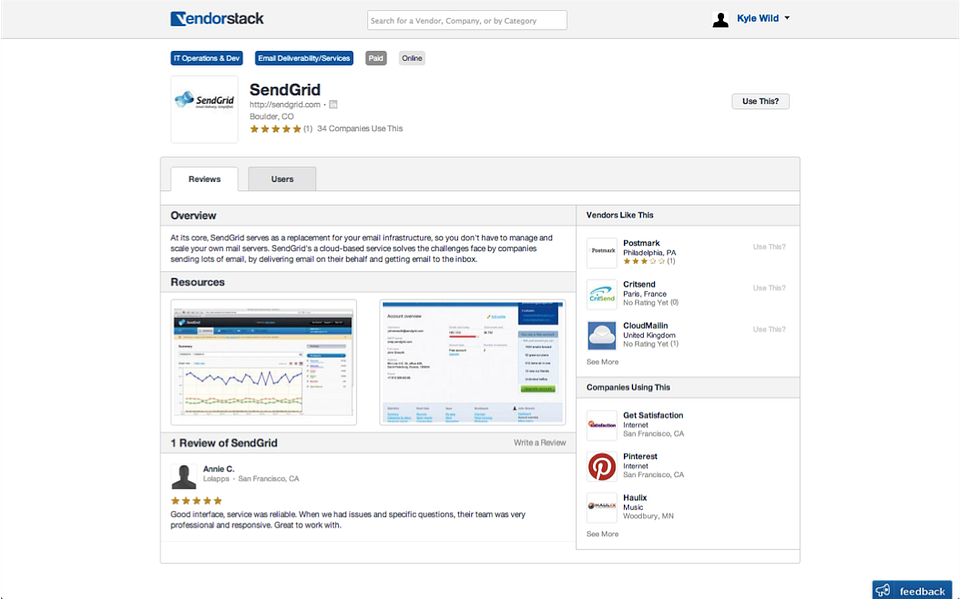Open the Pinterest company link

point(640,456)
